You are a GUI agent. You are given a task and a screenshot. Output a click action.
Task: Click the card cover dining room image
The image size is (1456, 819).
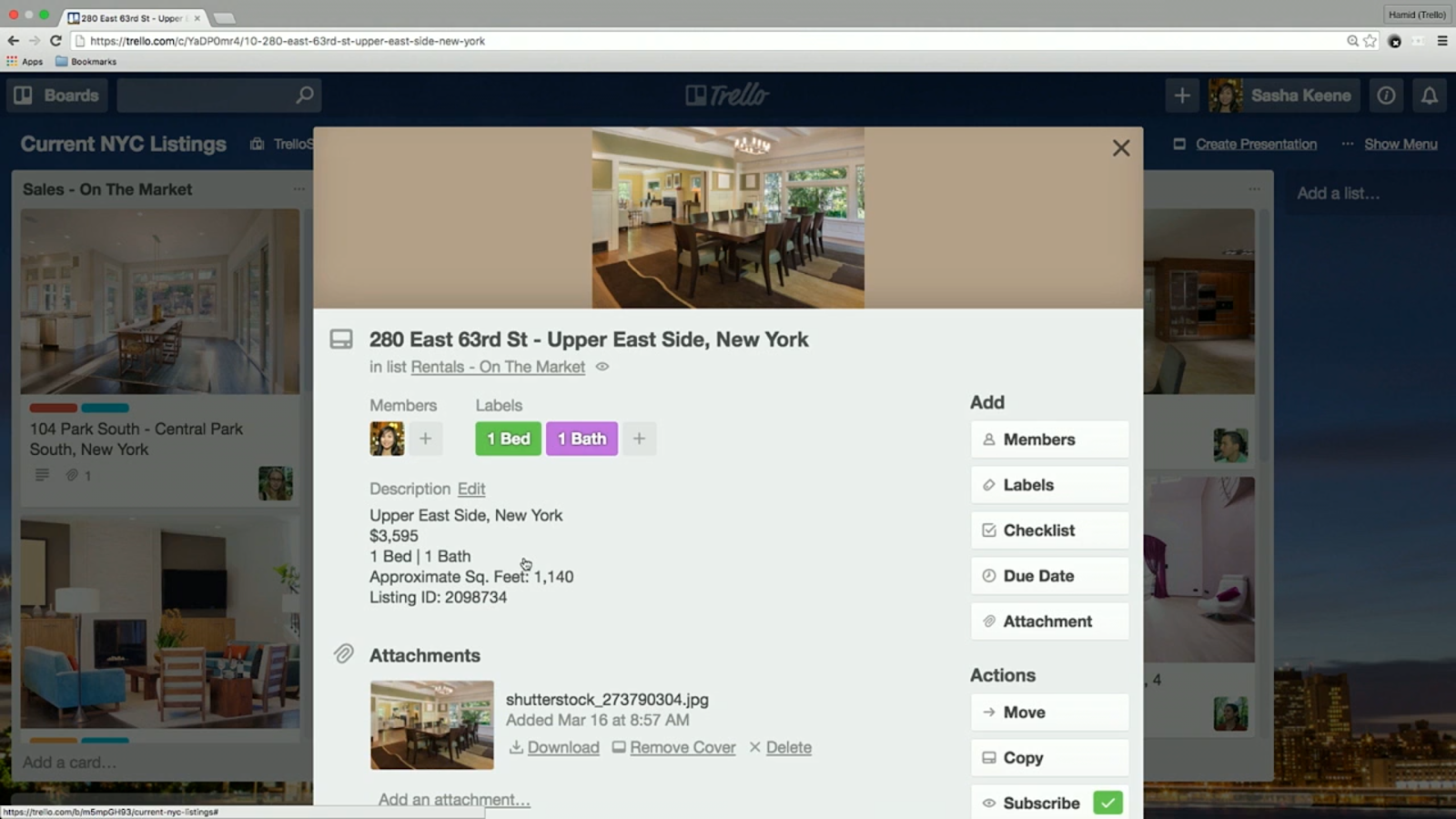(728, 217)
